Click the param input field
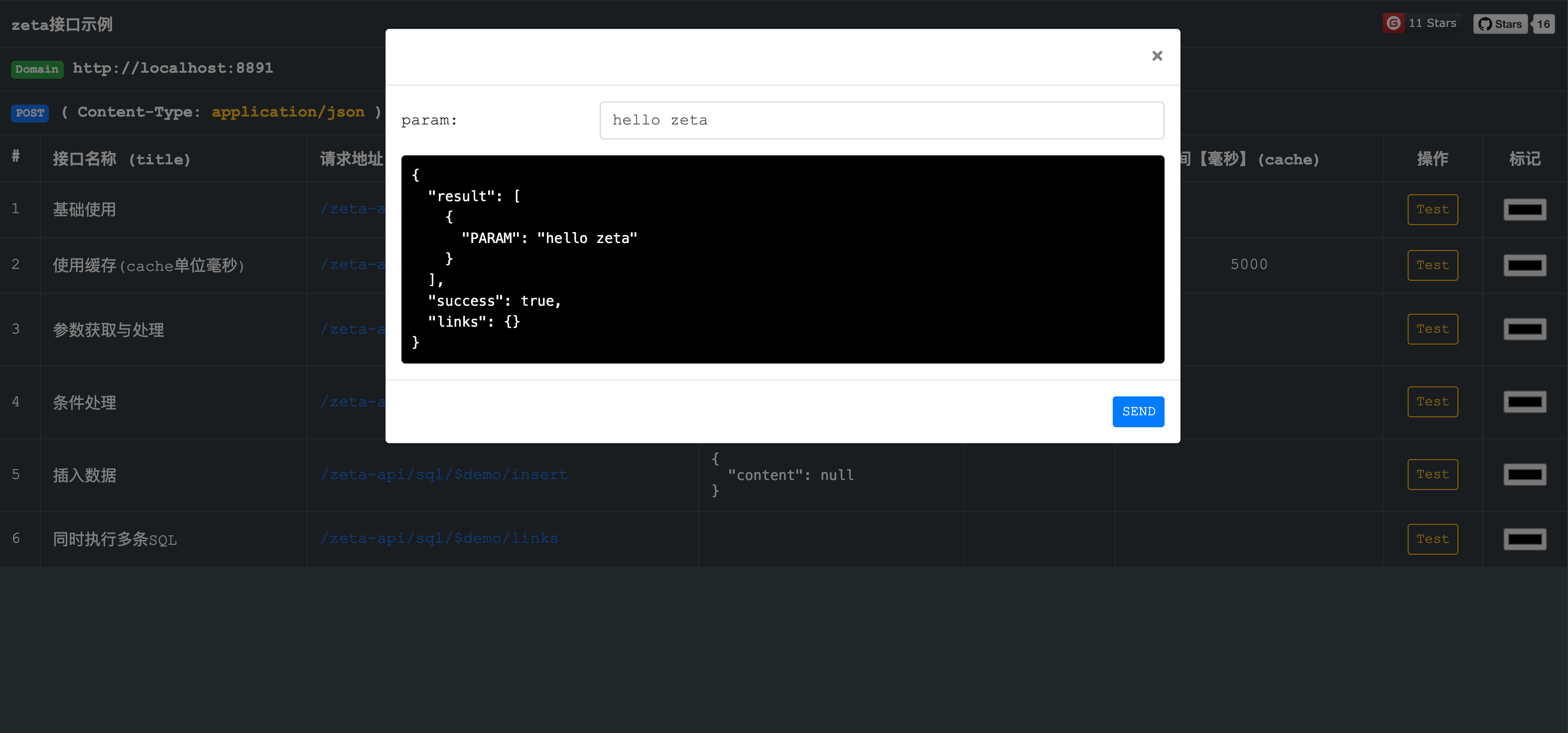Image resolution: width=1568 pixels, height=733 pixels. point(882,121)
